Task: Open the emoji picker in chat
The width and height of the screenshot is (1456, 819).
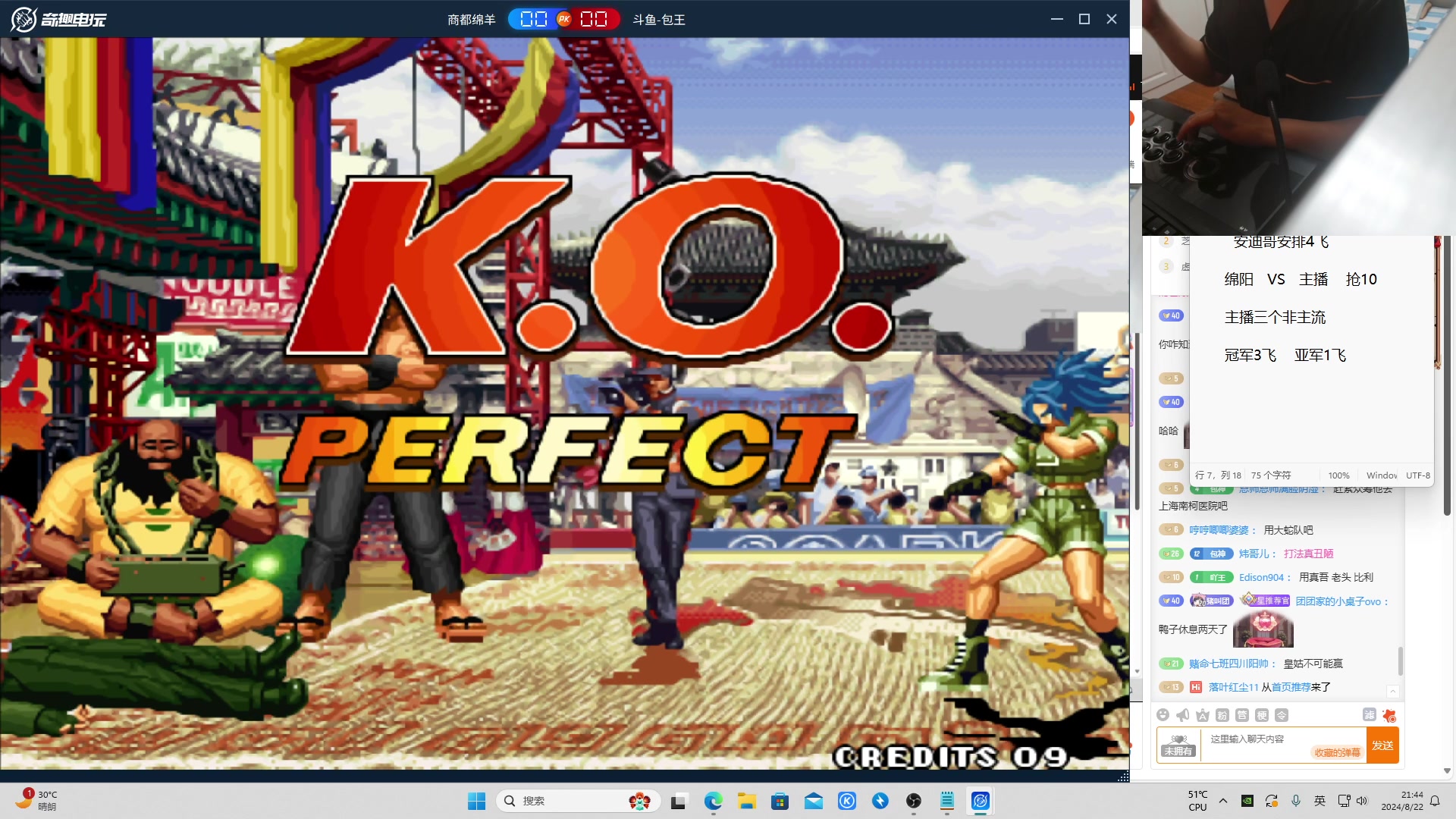Action: coord(1163,715)
